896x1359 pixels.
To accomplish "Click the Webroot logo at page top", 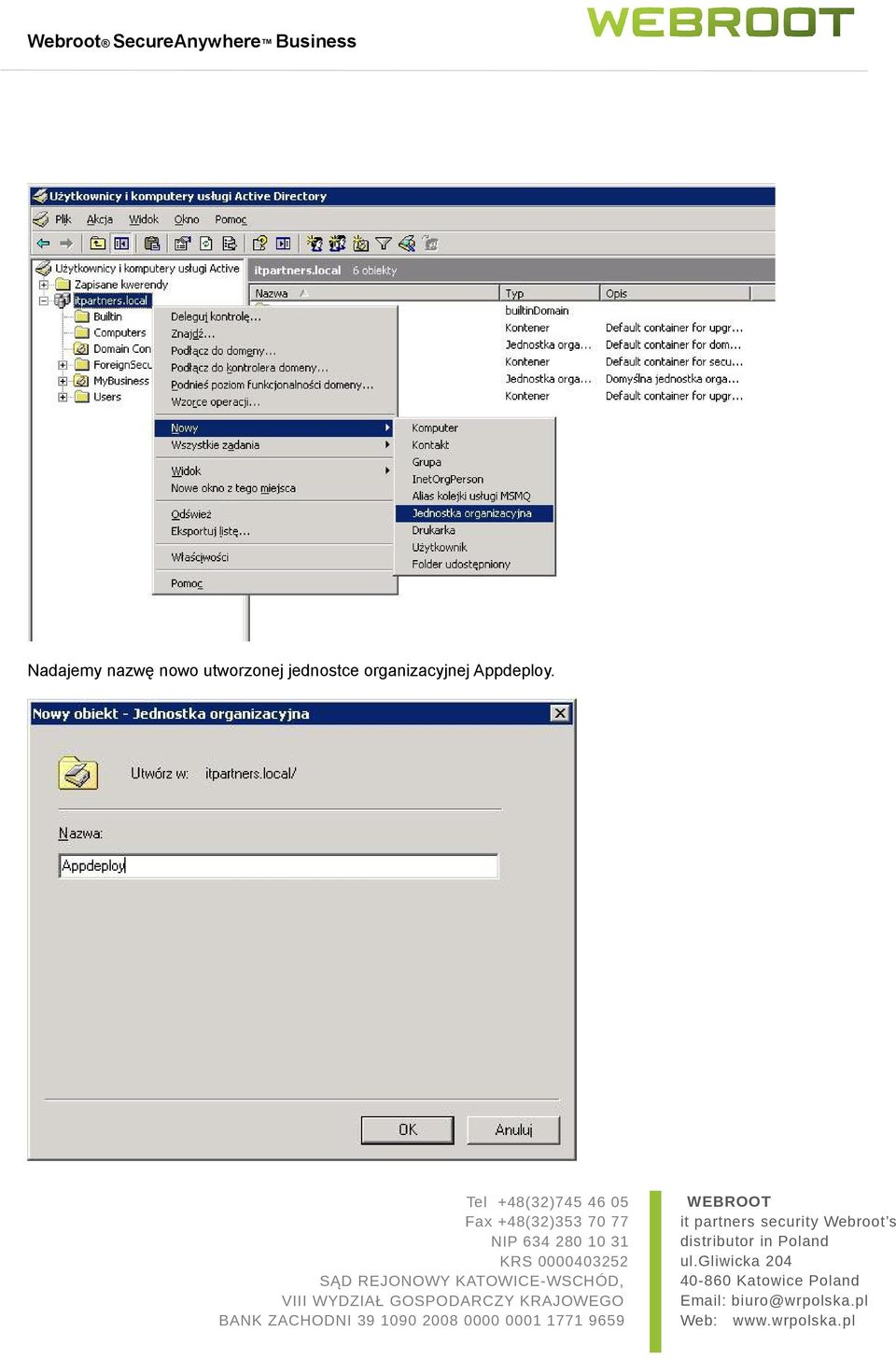I will [x=720, y=22].
